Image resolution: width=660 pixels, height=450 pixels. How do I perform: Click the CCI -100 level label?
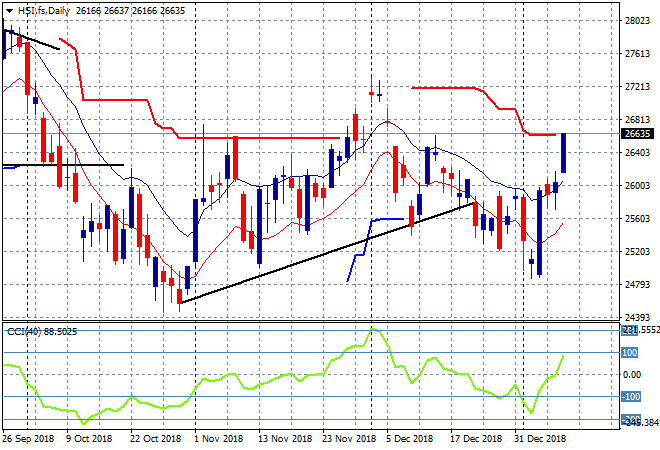click(x=631, y=397)
